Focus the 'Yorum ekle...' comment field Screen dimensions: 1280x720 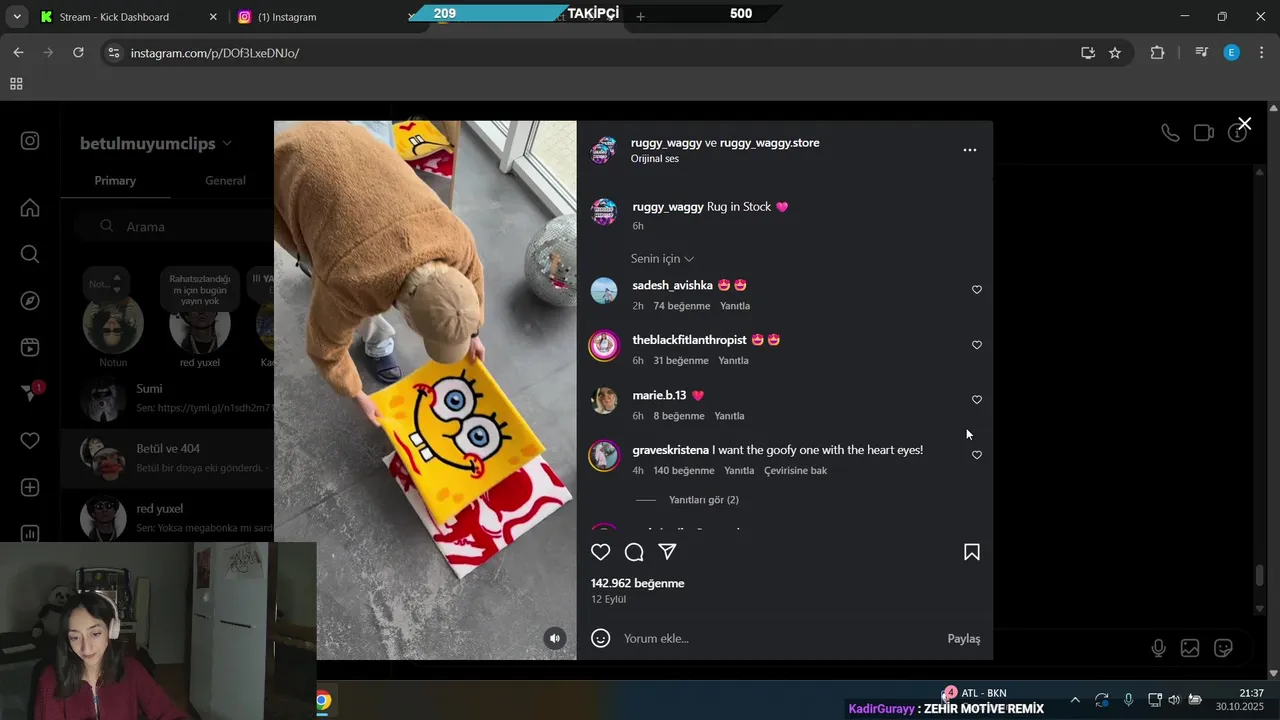(780, 639)
